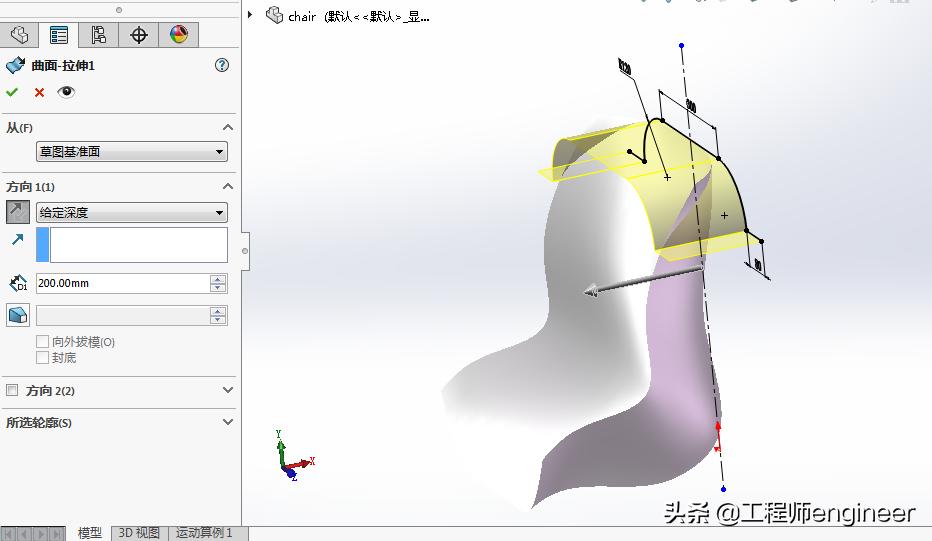Image resolution: width=932 pixels, height=541 pixels.
Task: Expand the 所选轮廓(S) section
Action: click(228, 422)
